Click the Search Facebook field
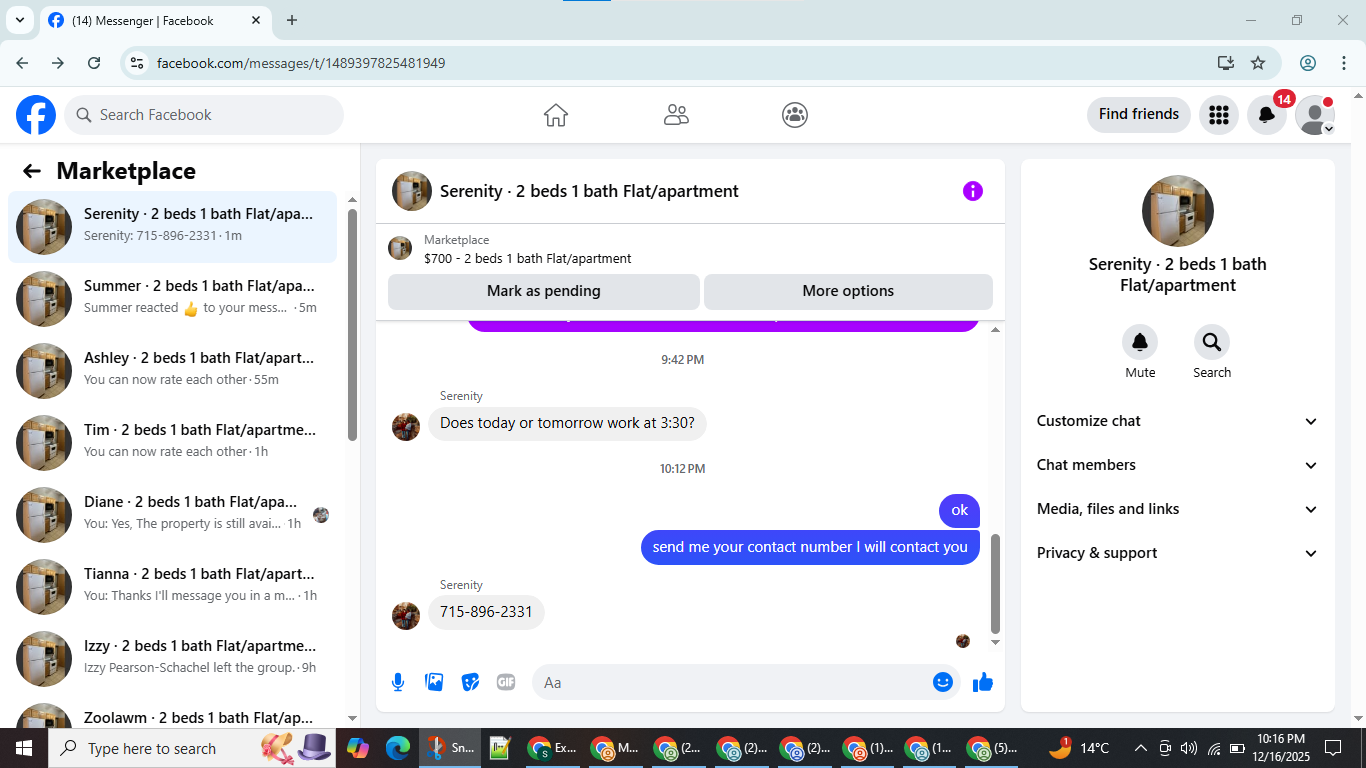The width and height of the screenshot is (1366, 768). (x=204, y=115)
